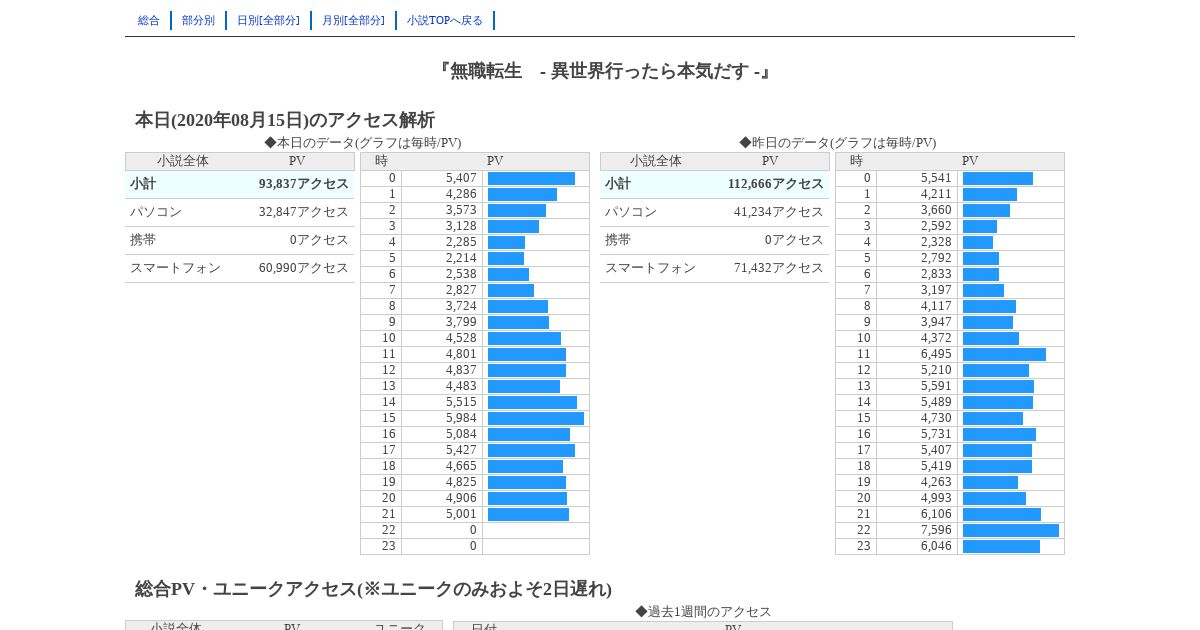Screen dimensions: 1200x630
Task: Select today's スマートフォン value 60,990アクセス
Action: pyautogui.click(x=304, y=268)
